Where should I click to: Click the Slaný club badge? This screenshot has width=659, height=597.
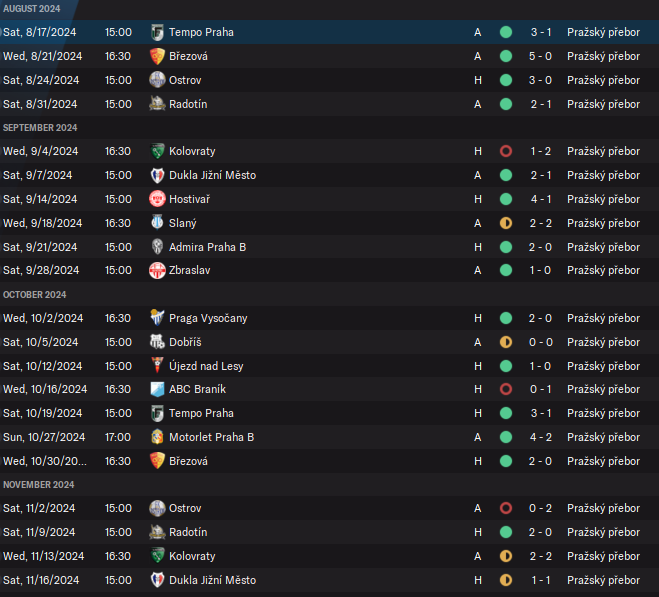[x=157, y=223]
